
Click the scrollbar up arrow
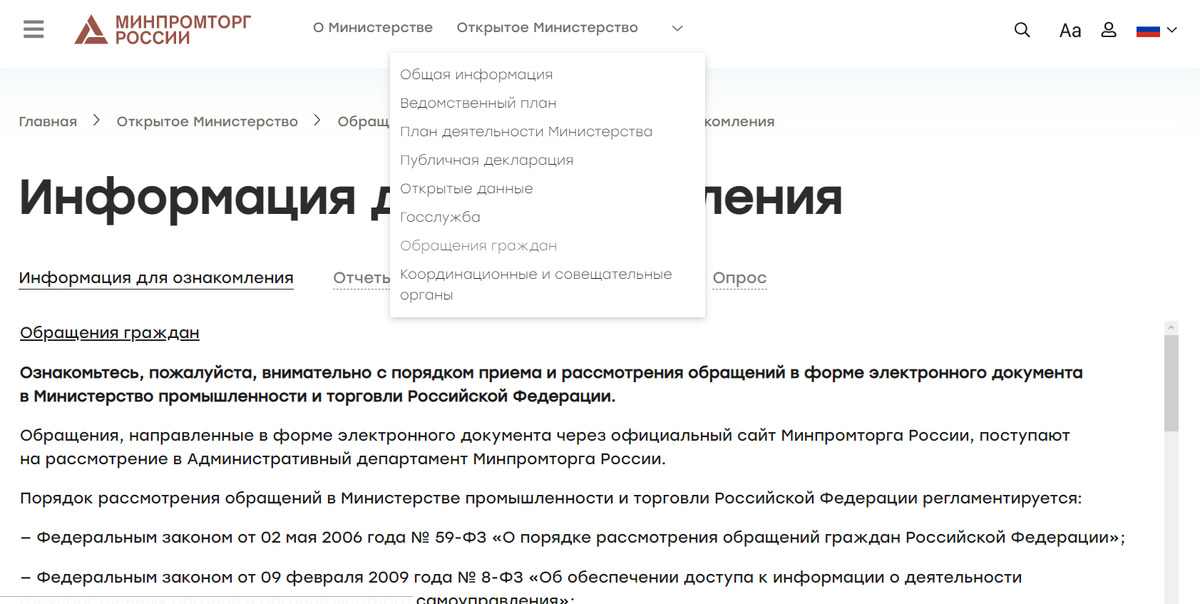pos(1170,326)
